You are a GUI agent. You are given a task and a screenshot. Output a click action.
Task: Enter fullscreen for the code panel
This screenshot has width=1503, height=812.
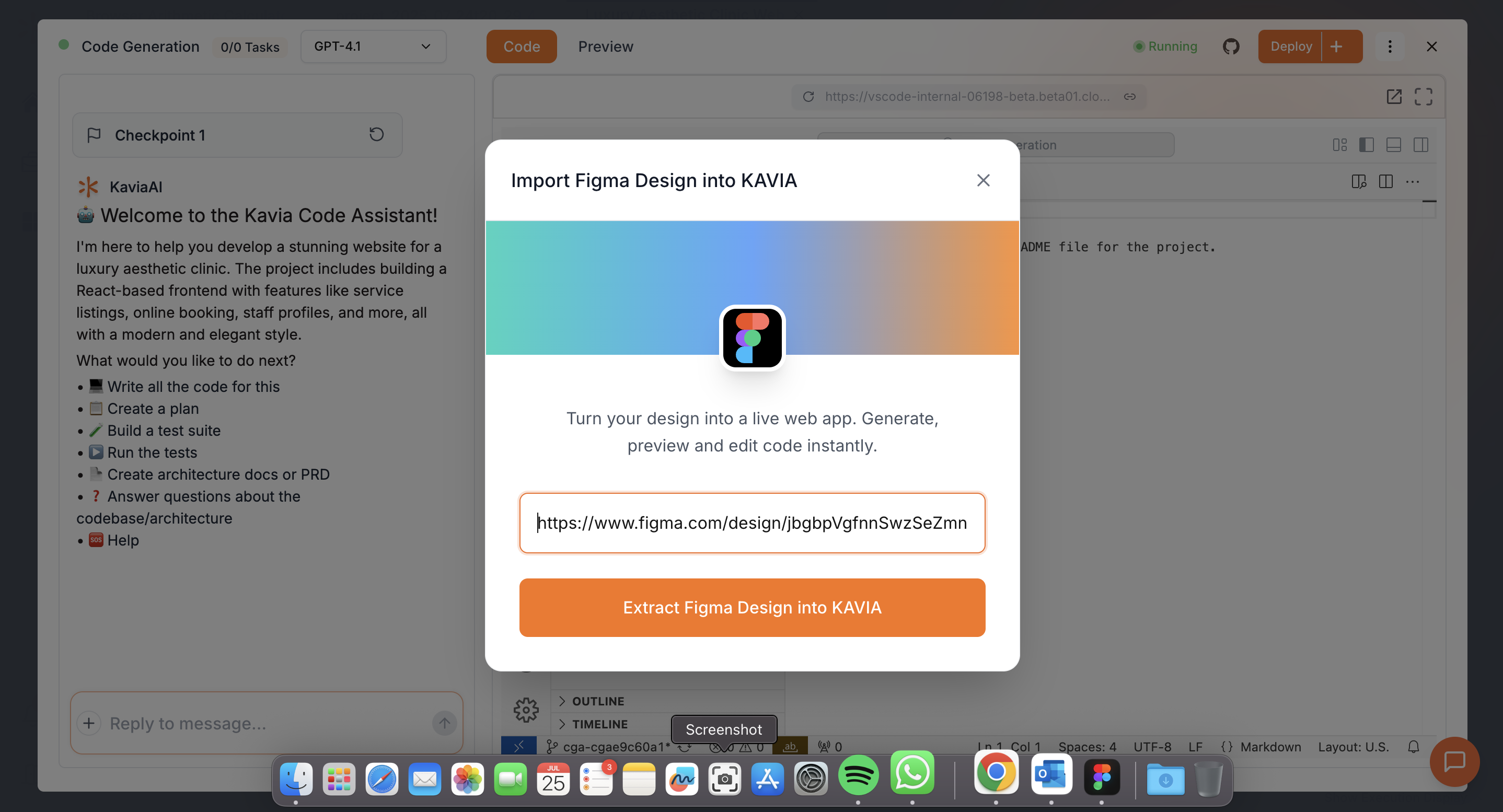tap(1423, 96)
